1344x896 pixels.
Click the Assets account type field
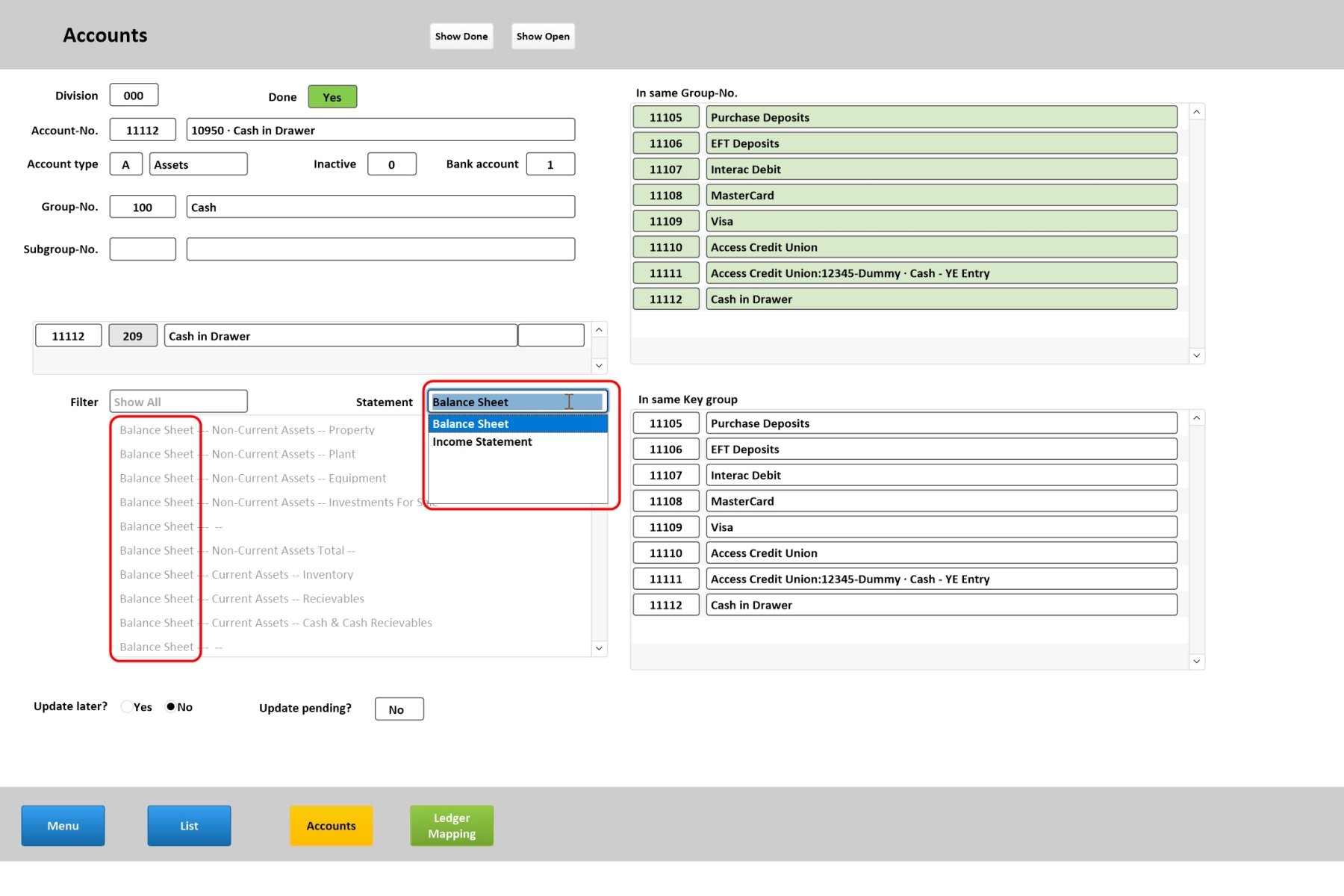coord(199,164)
